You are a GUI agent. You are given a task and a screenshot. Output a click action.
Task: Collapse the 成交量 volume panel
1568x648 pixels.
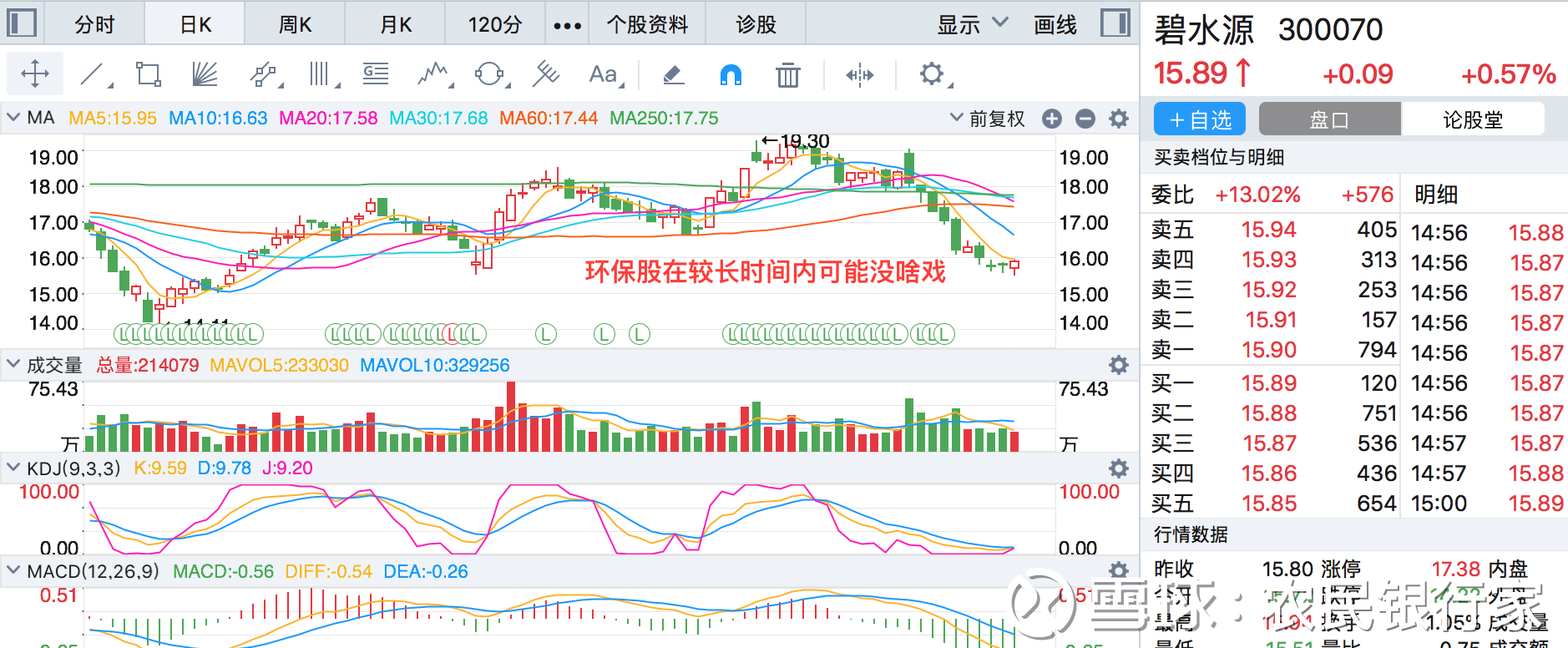pos(13,364)
